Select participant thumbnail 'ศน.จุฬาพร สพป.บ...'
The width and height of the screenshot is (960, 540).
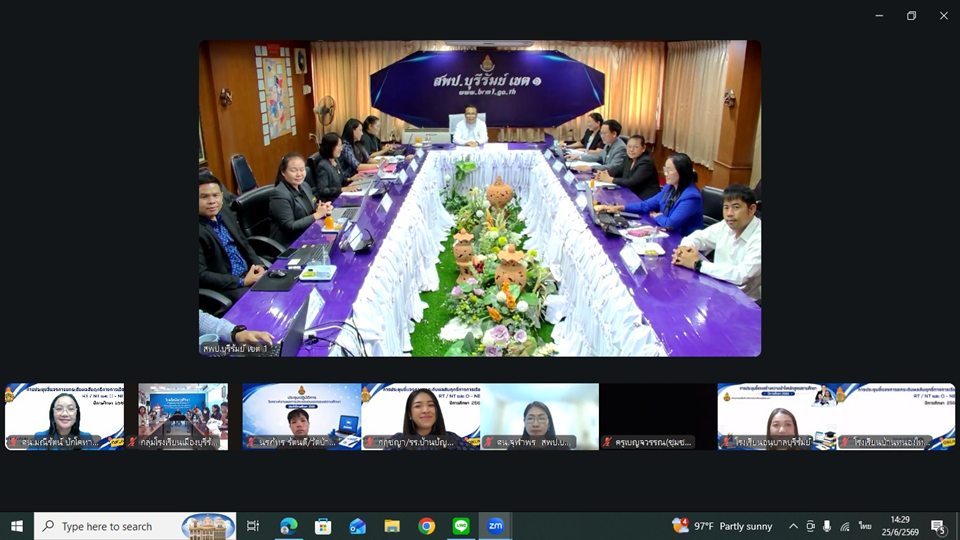tap(539, 416)
